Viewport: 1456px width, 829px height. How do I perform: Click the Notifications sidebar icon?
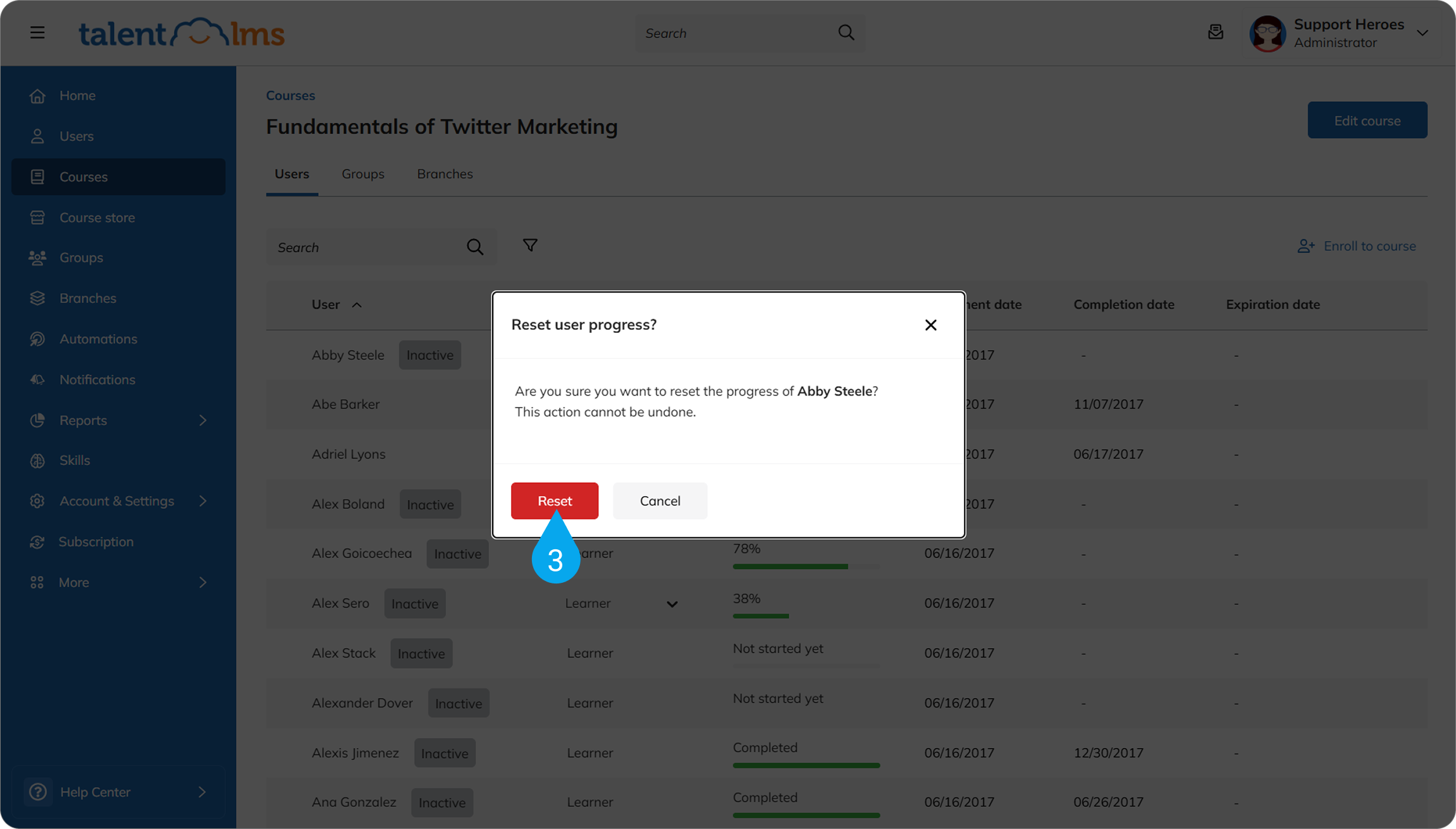(x=37, y=379)
